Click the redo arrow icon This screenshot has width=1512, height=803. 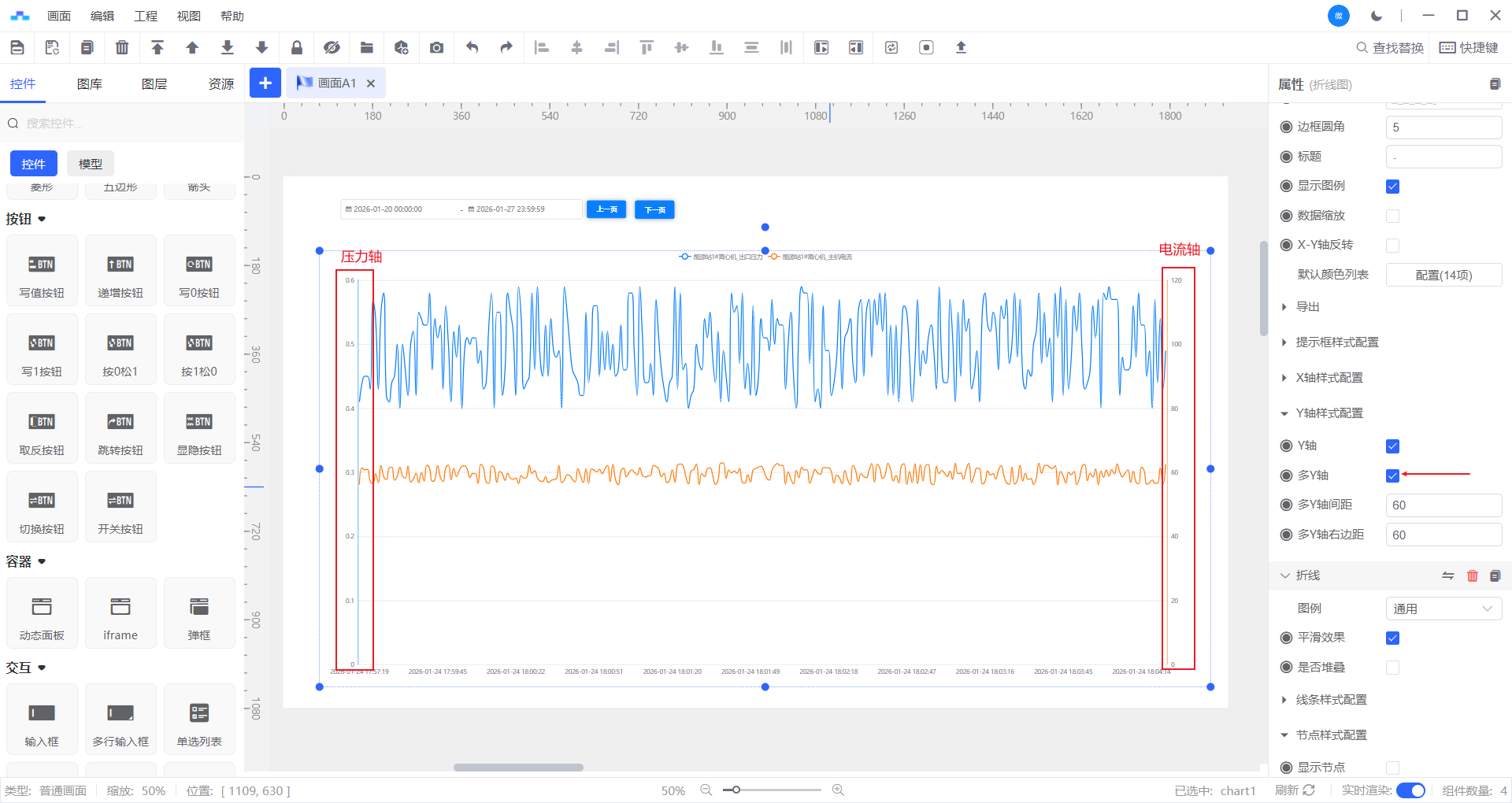click(506, 48)
